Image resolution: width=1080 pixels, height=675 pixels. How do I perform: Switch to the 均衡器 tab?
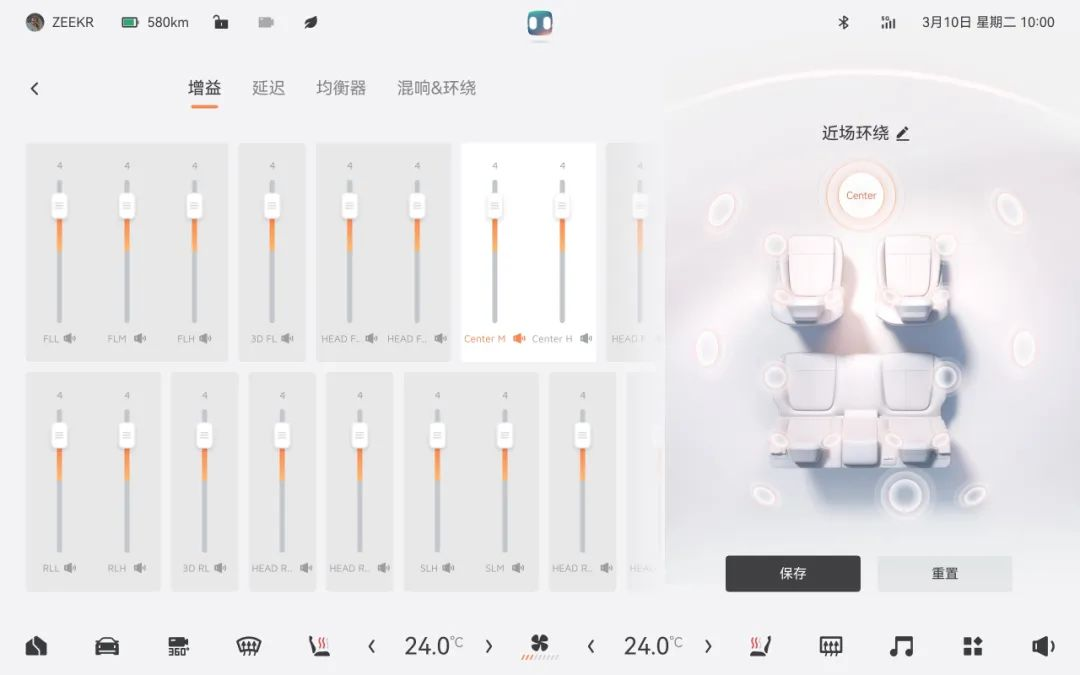click(x=341, y=88)
